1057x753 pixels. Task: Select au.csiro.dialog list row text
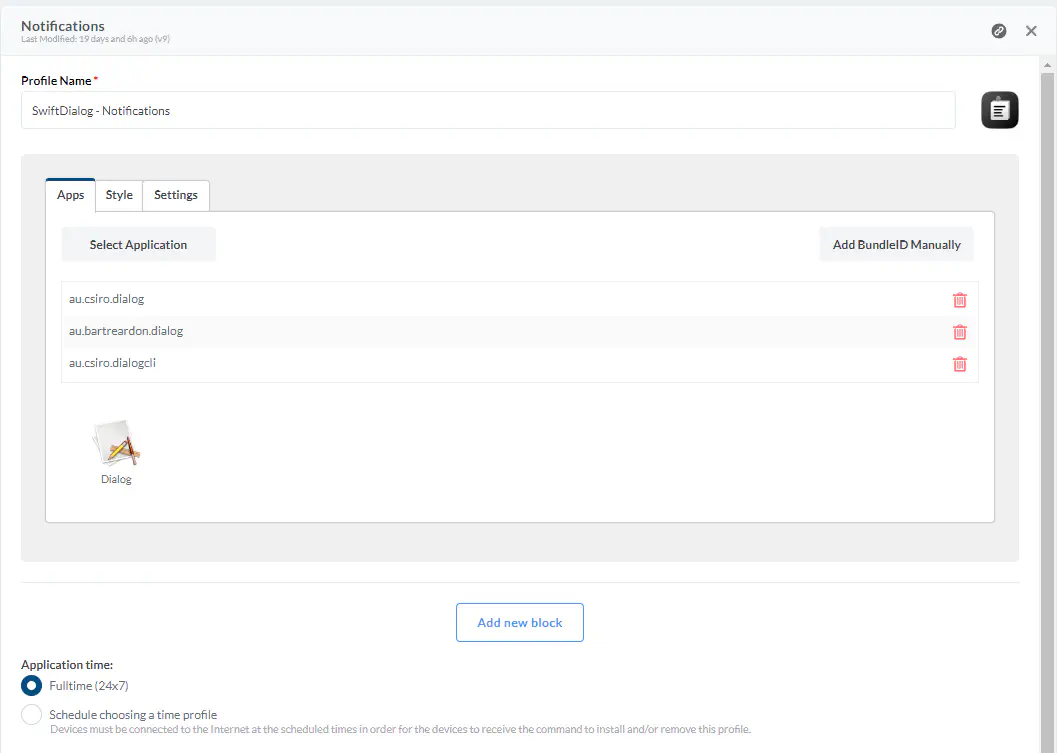tap(106, 299)
